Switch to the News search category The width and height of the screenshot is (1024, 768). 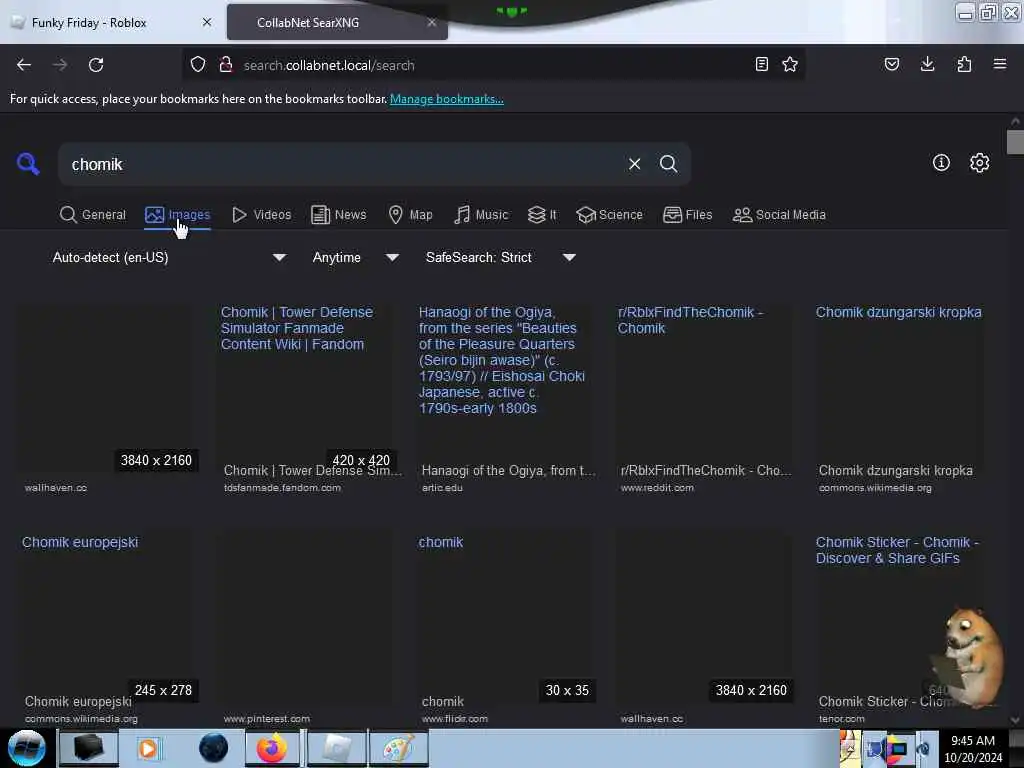point(339,215)
